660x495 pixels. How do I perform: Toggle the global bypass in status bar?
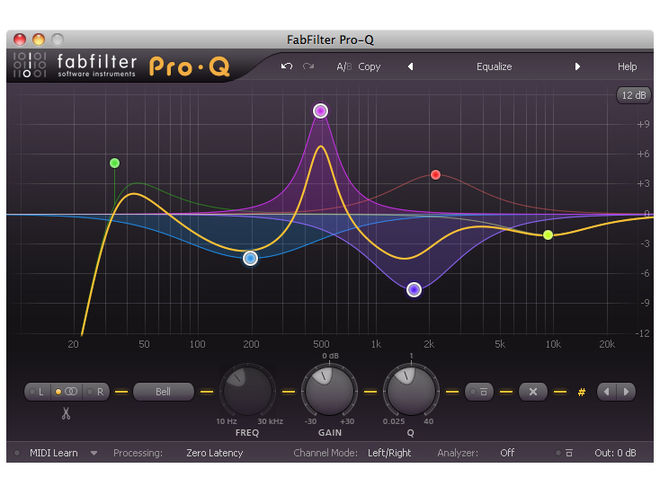click(x=564, y=453)
